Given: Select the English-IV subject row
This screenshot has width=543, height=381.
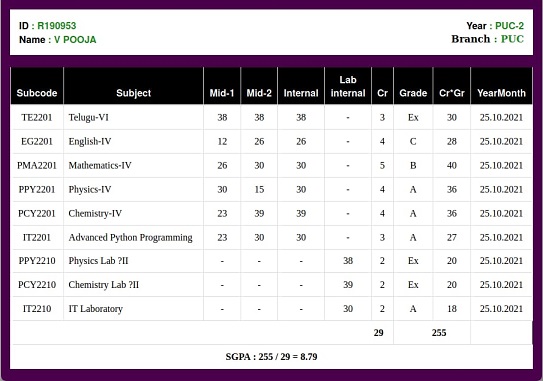Looking at the screenshot, I should (x=272, y=141).
